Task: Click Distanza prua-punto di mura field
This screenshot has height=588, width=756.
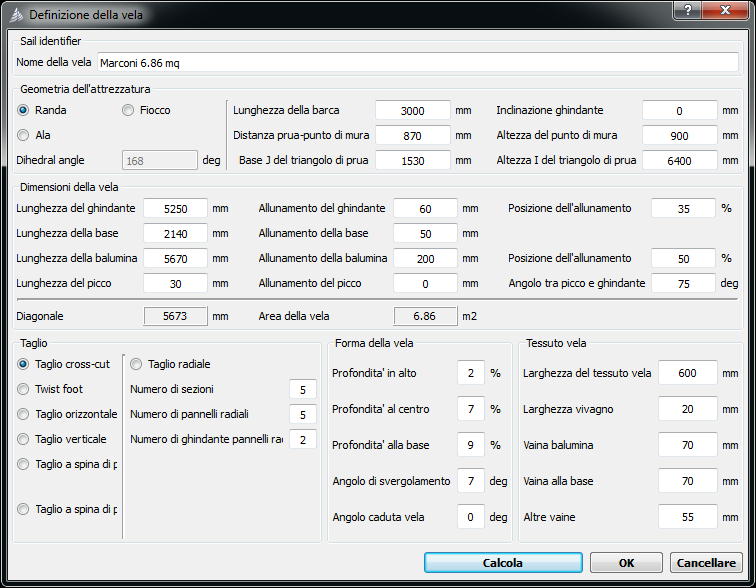Action: tap(413, 135)
